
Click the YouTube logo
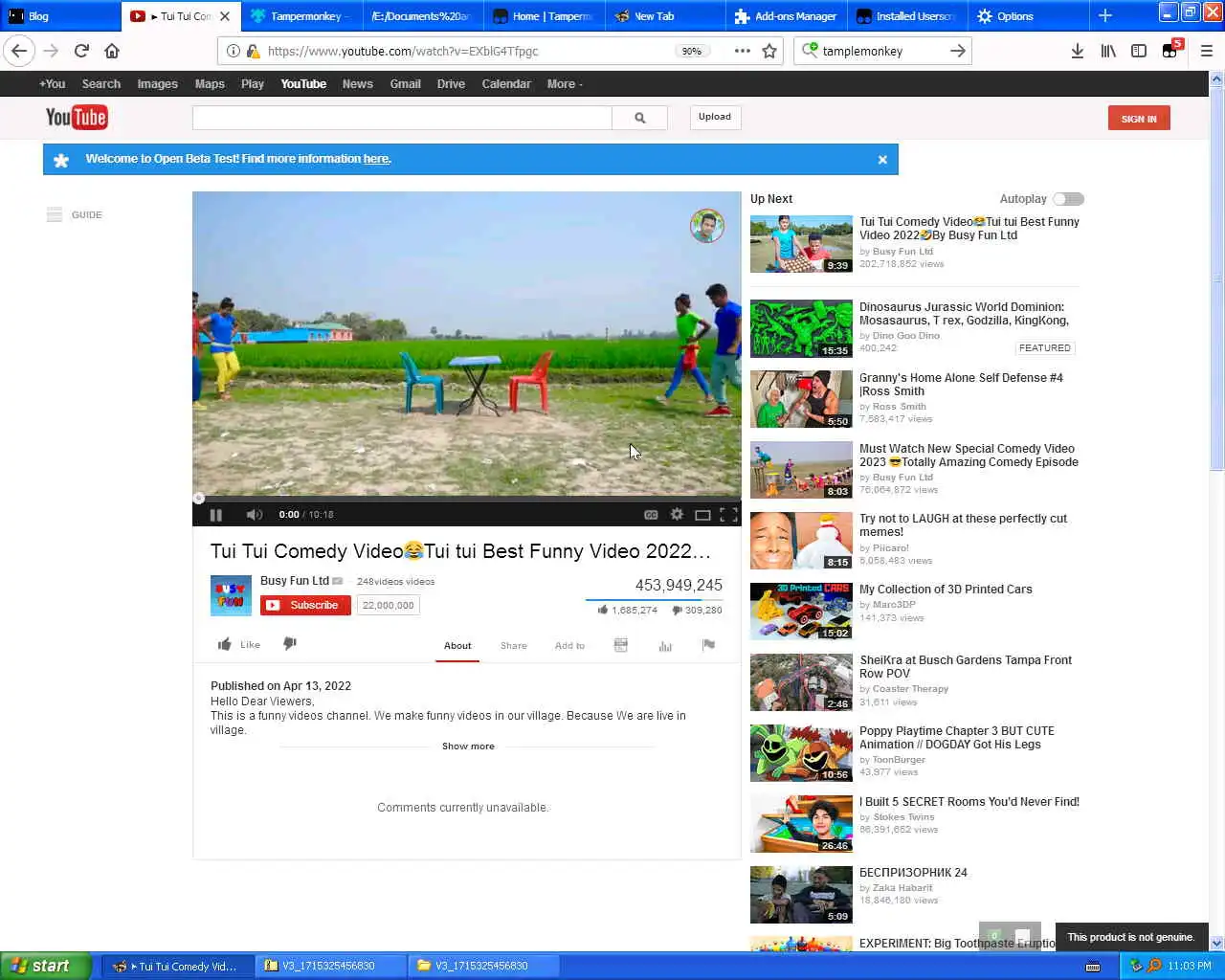[x=77, y=118]
